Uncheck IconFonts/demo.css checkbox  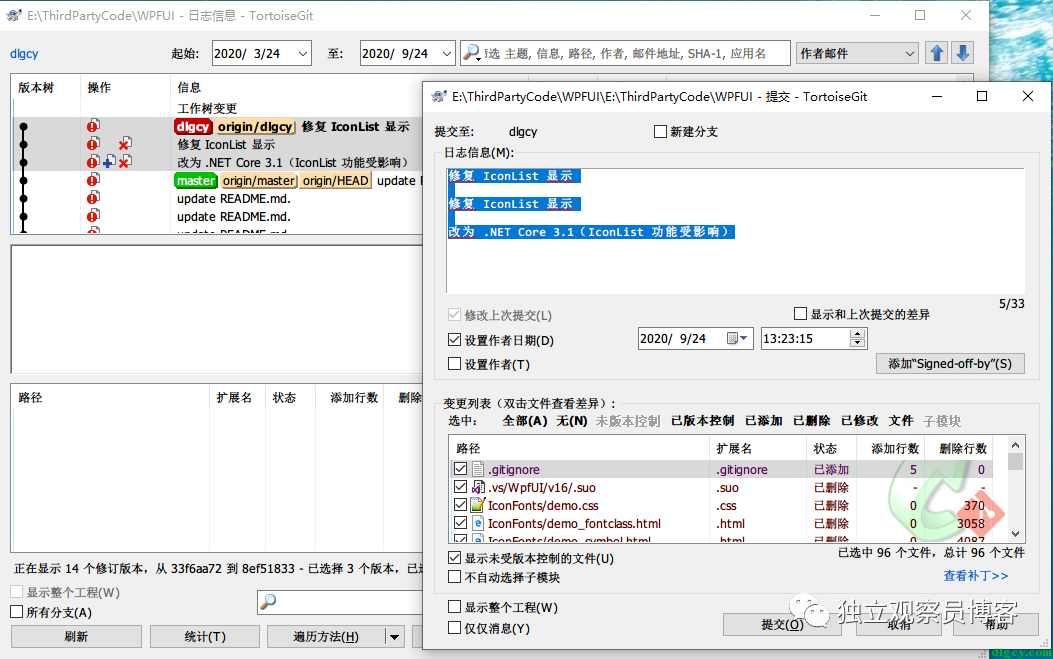pos(460,505)
